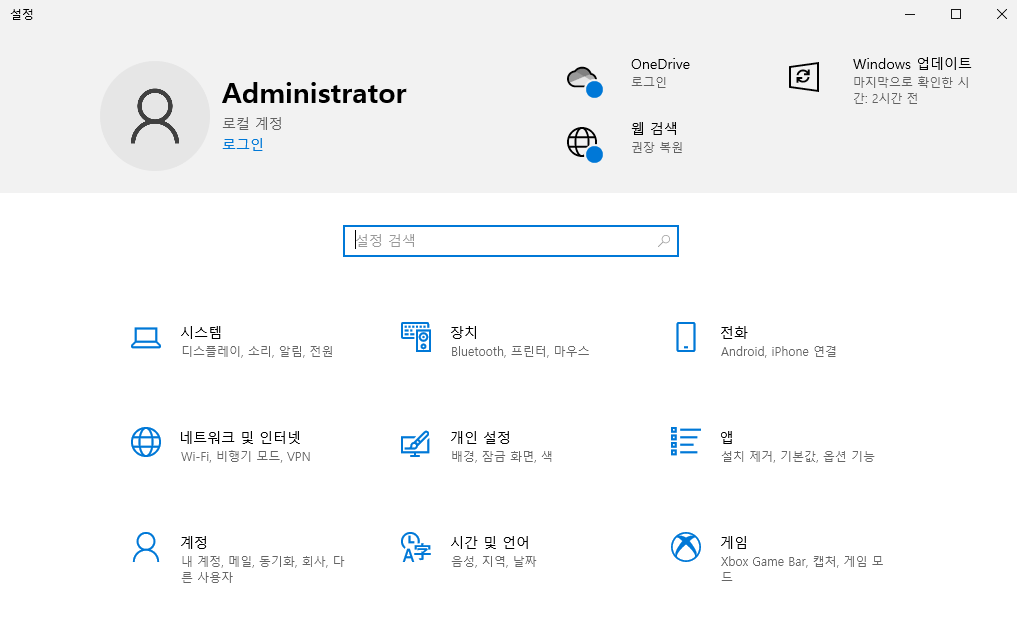The height and width of the screenshot is (625, 1017).
Task: Open the Windows 업데이트 heading
Action: (x=912, y=64)
